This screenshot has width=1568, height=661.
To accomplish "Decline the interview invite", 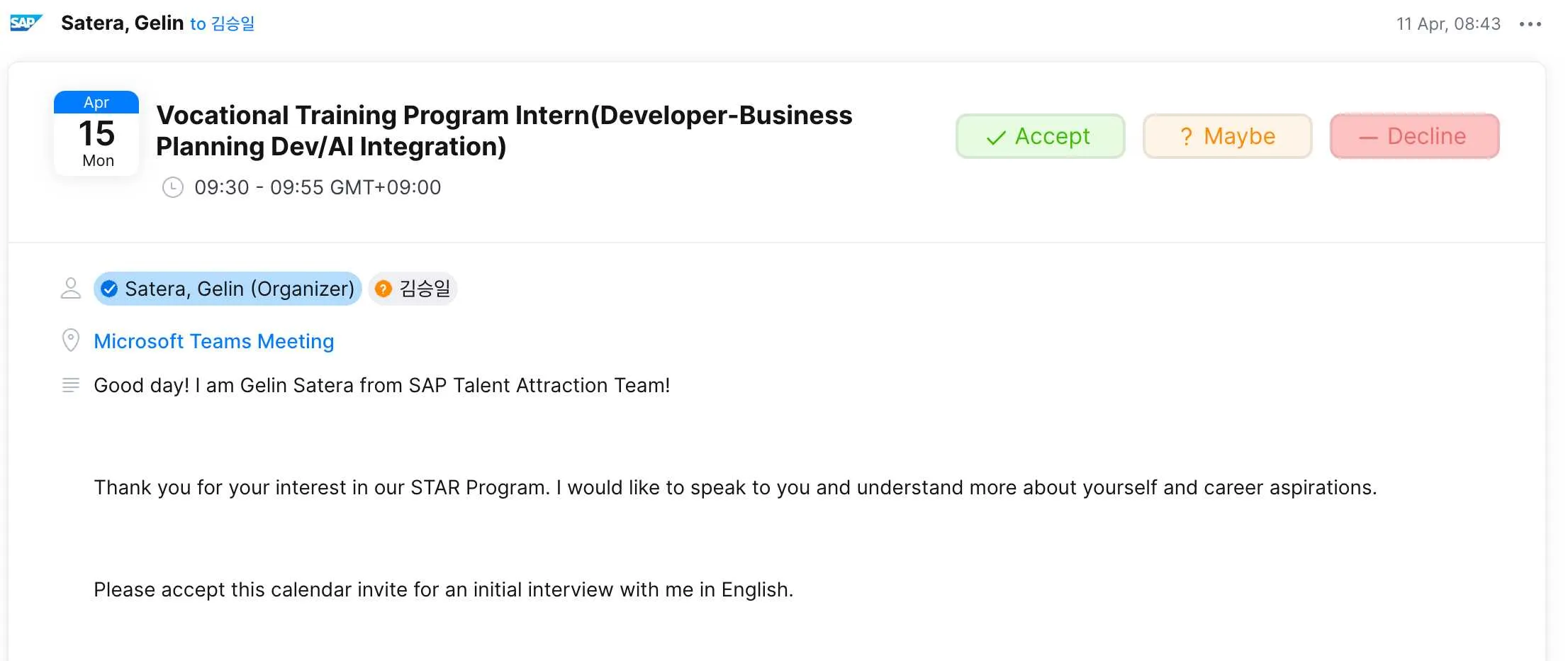I will click(x=1414, y=136).
